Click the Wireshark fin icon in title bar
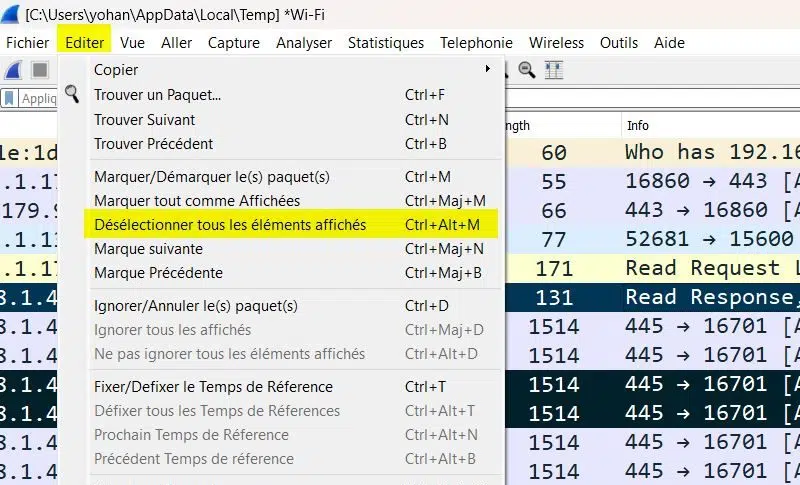The width and height of the screenshot is (800, 485). tap(10, 14)
